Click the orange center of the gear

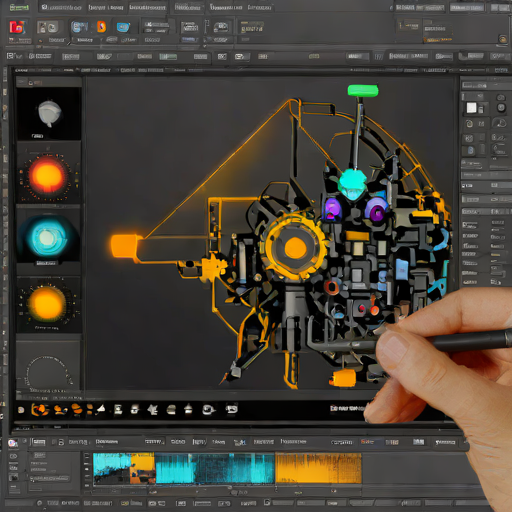tap(295, 248)
